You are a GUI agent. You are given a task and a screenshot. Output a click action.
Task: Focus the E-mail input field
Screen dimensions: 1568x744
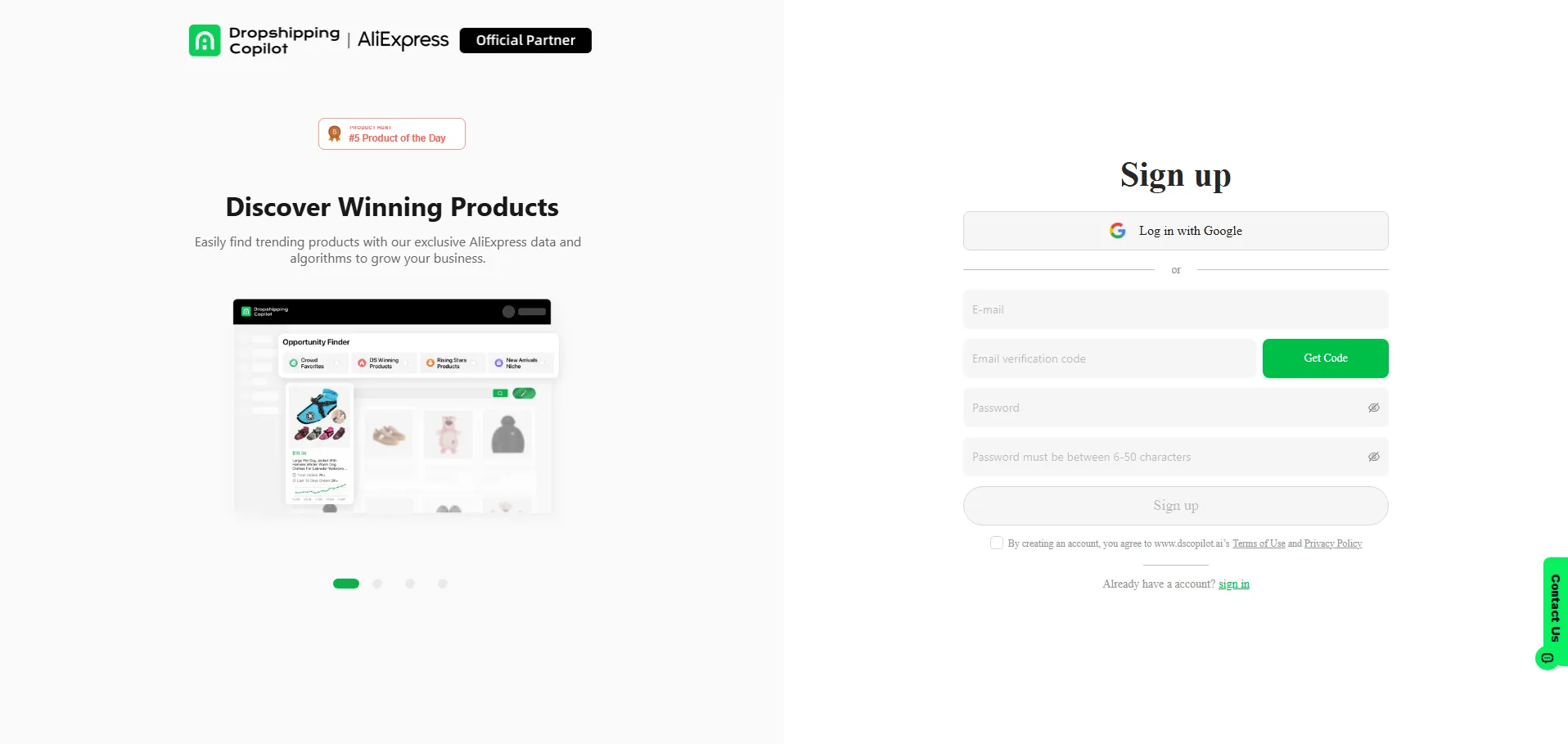coord(1175,309)
